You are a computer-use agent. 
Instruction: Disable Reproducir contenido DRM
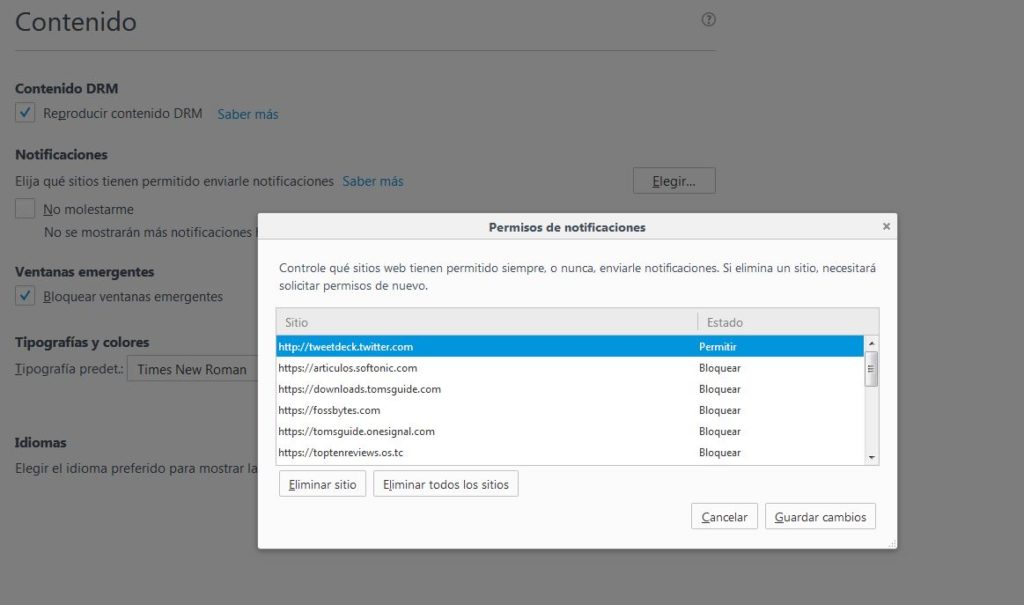pos(25,113)
